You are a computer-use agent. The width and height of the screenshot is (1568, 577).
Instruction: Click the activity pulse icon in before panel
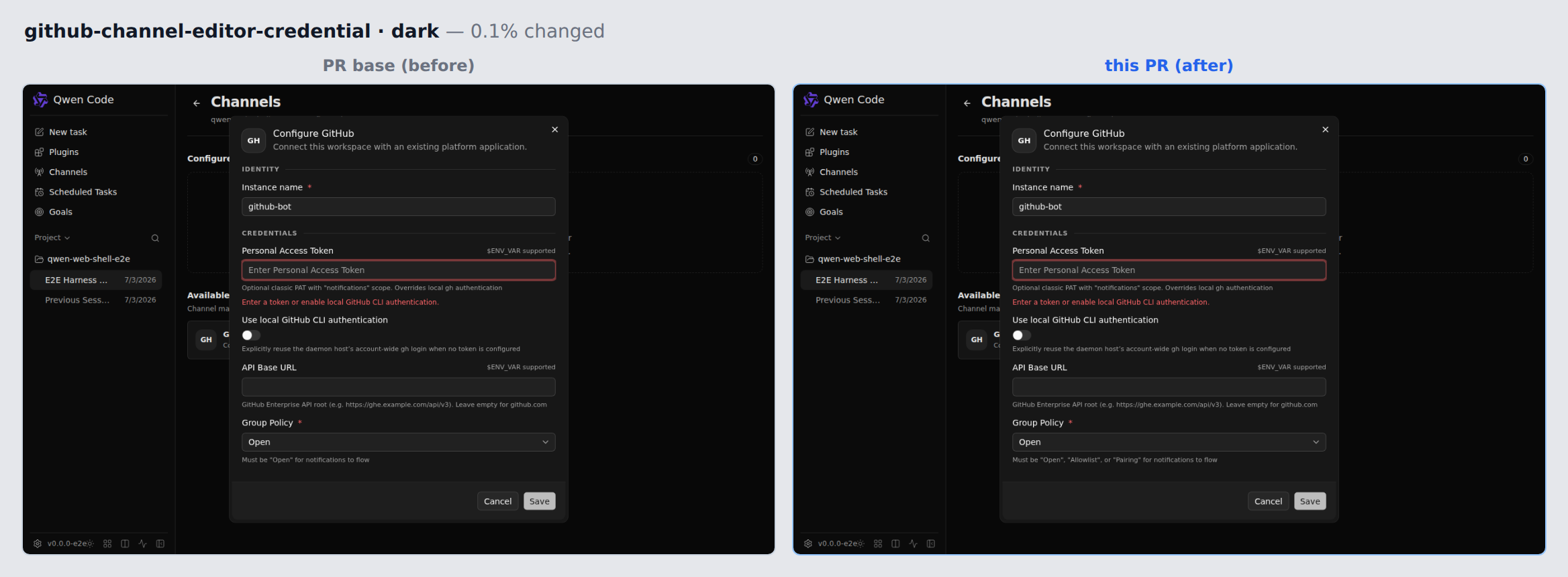142,543
